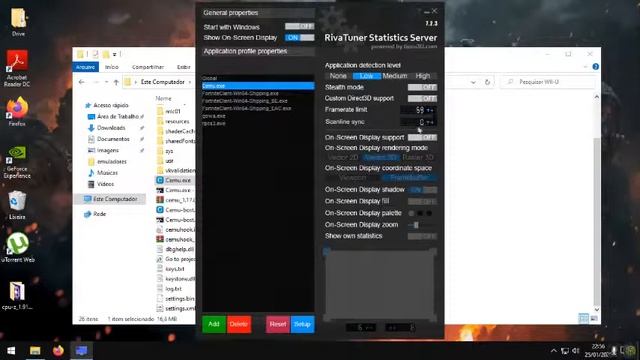640x360 pixels.
Task: Set detection level to Low
Action: click(x=367, y=76)
